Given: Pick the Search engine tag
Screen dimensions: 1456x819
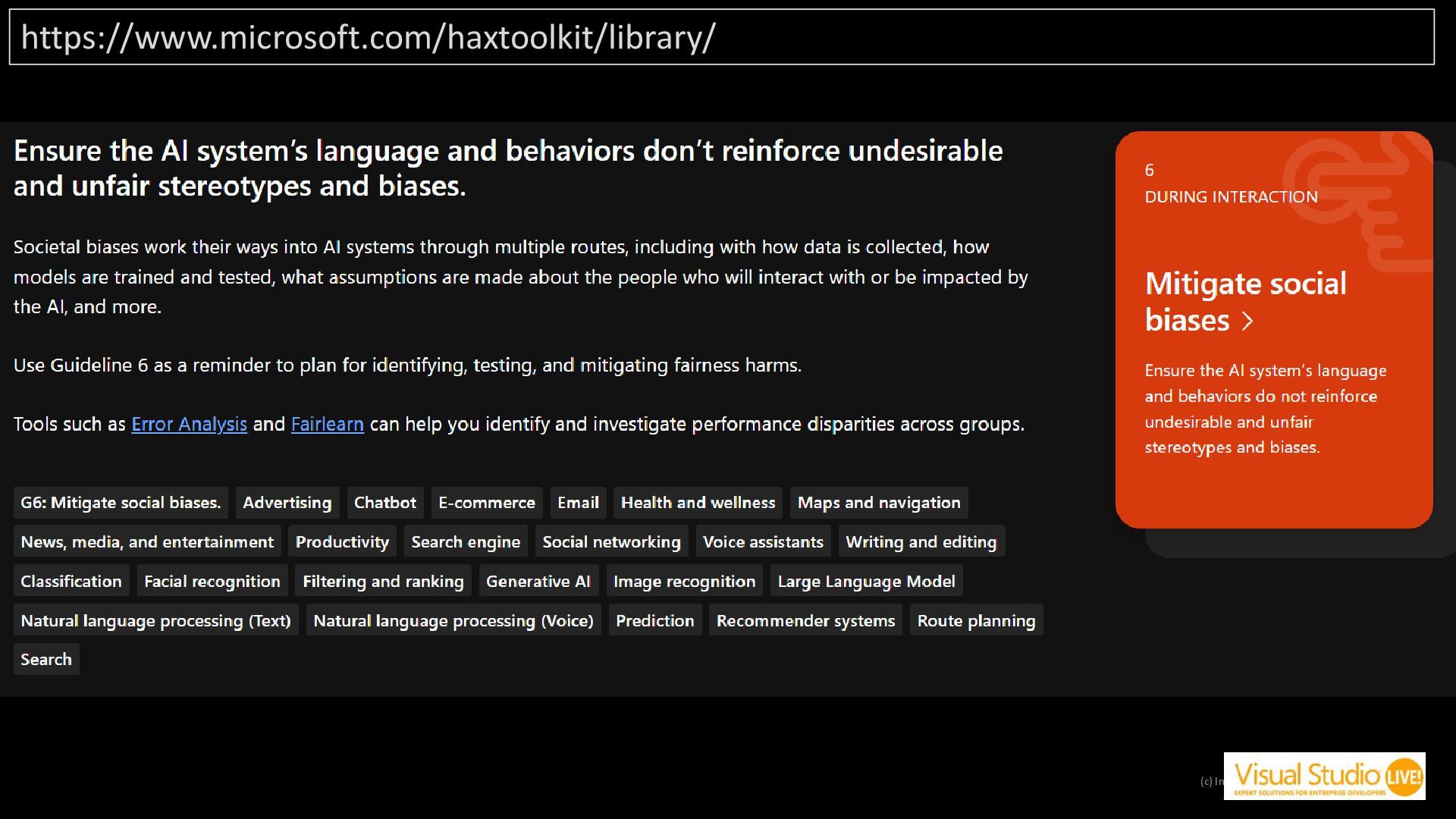Looking at the screenshot, I should tap(466, 541).
